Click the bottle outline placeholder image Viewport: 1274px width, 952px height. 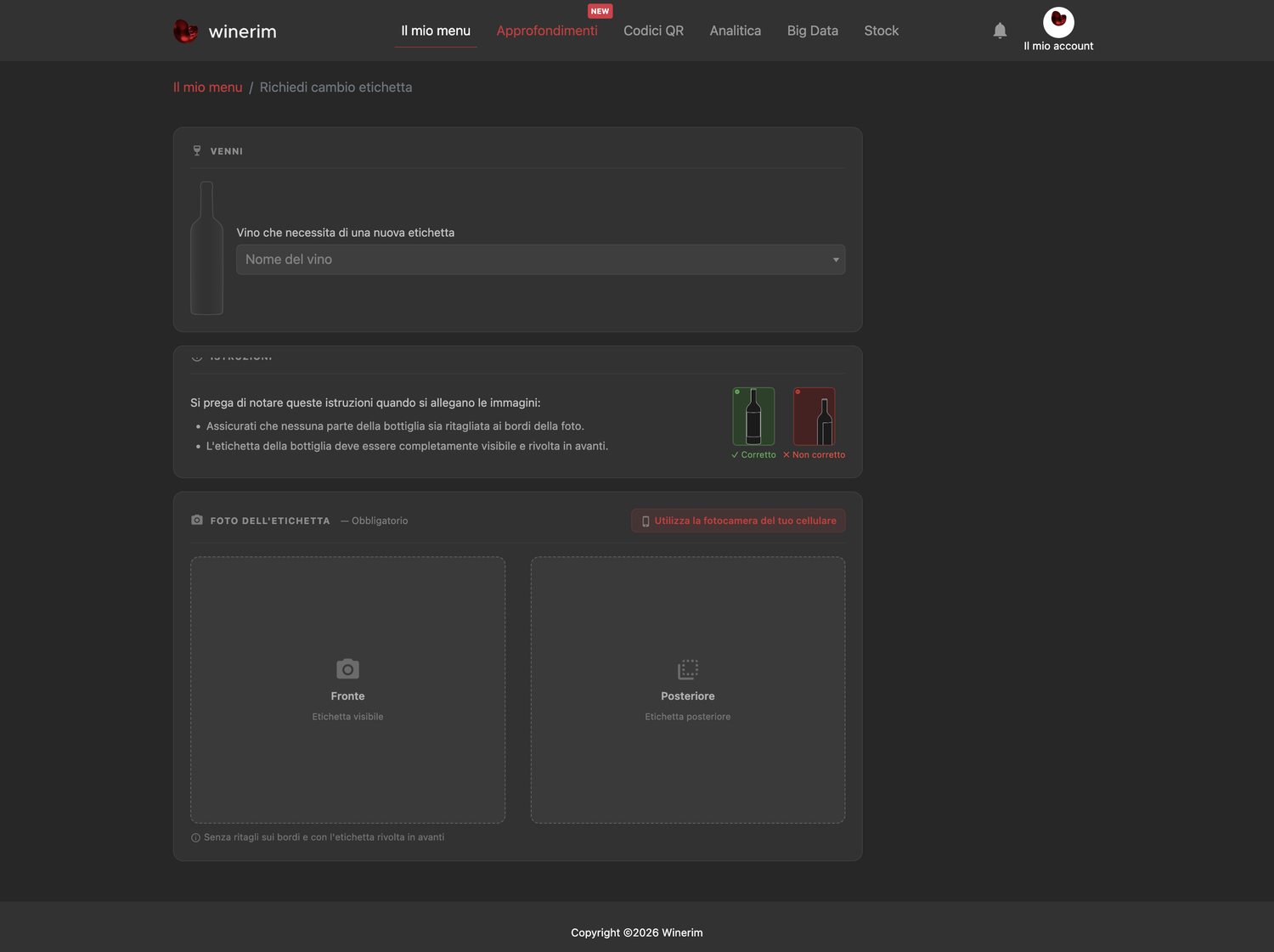(206, 248)
